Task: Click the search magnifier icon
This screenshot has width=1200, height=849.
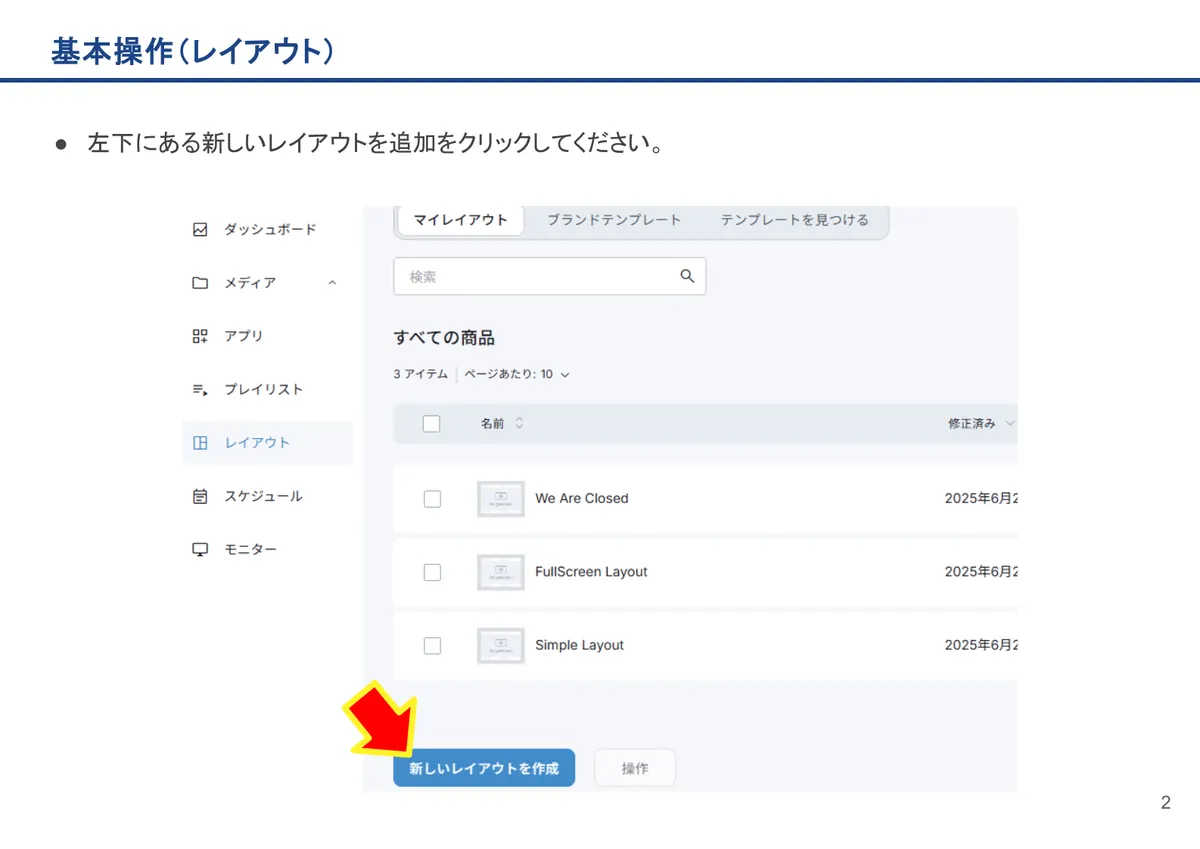Action: tap(687, 276)
